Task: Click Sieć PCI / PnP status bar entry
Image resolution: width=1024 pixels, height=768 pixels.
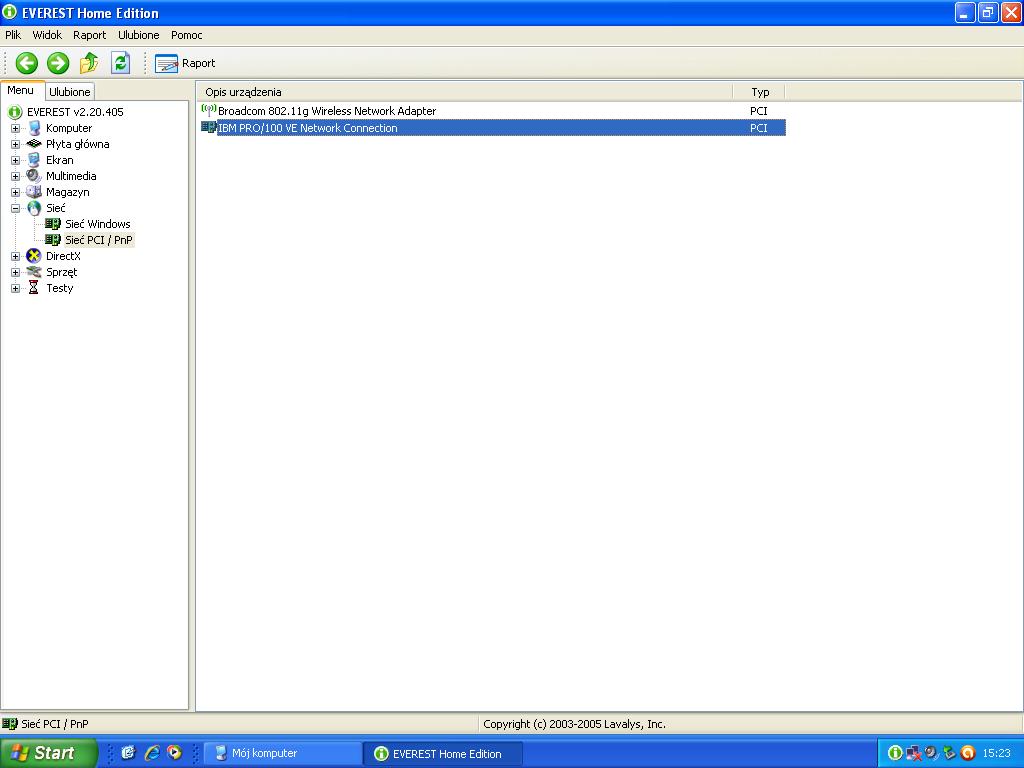Action: (x=55, y=724)
